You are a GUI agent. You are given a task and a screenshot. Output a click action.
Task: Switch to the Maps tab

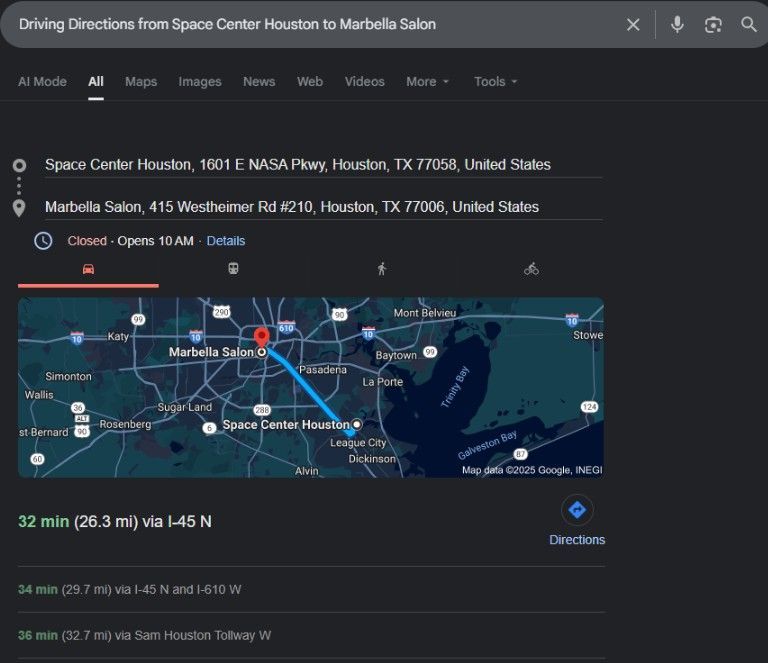click(141, 81)
